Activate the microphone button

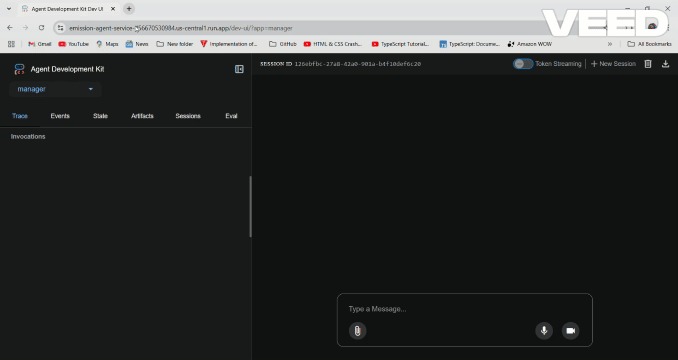[x=544, y=331]
